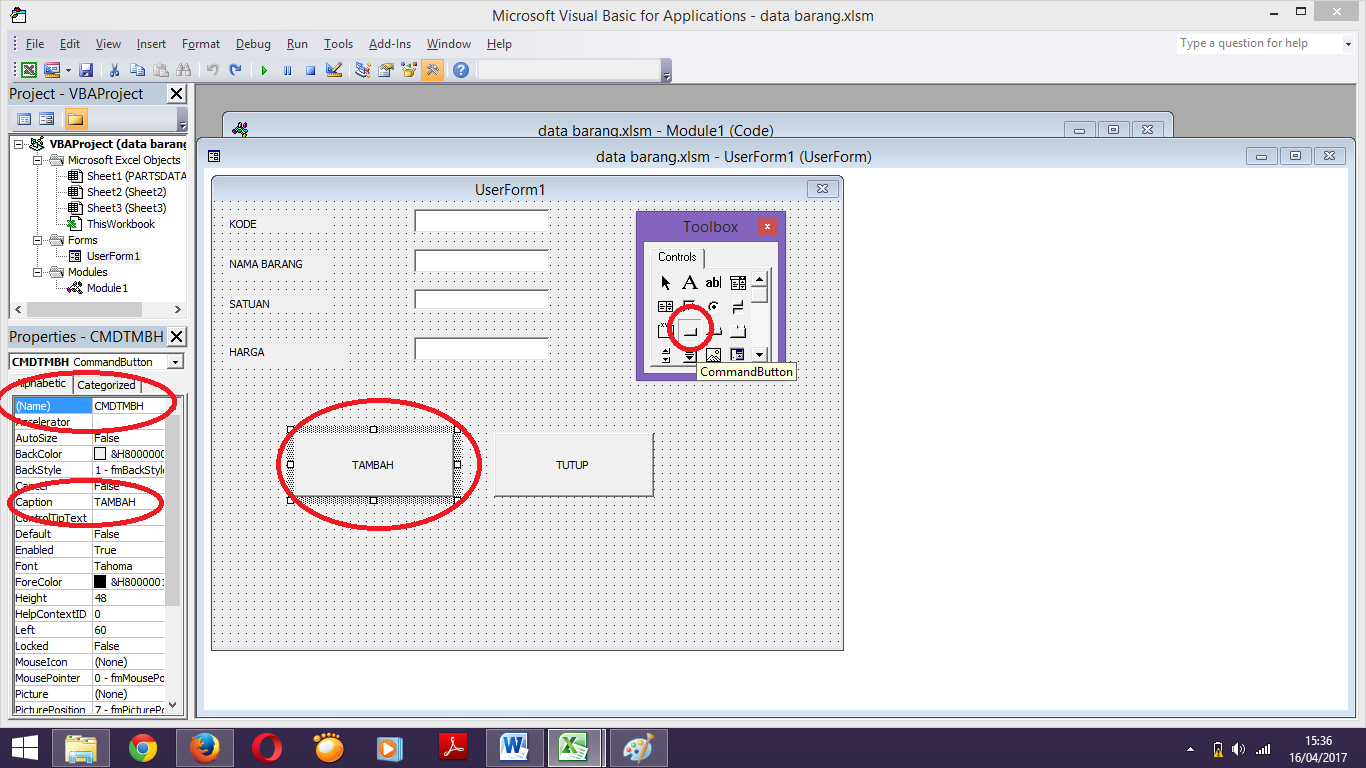Collapse the Forms folder in Project Explorer
The width and height of the screenshot is (1366, 768).
click(x=37, y=239)
